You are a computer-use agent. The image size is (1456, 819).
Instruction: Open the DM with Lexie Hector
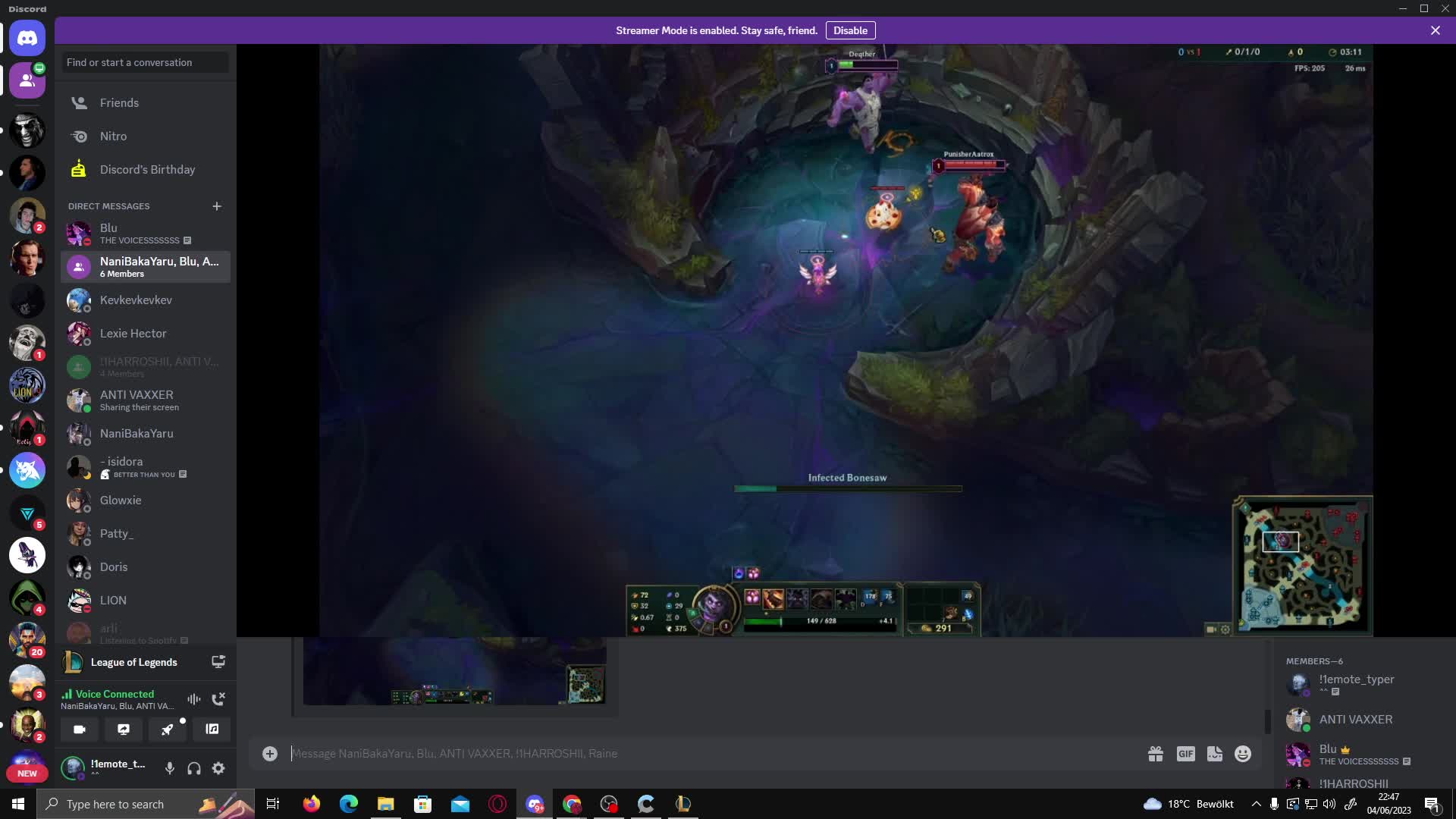(145, 334)
